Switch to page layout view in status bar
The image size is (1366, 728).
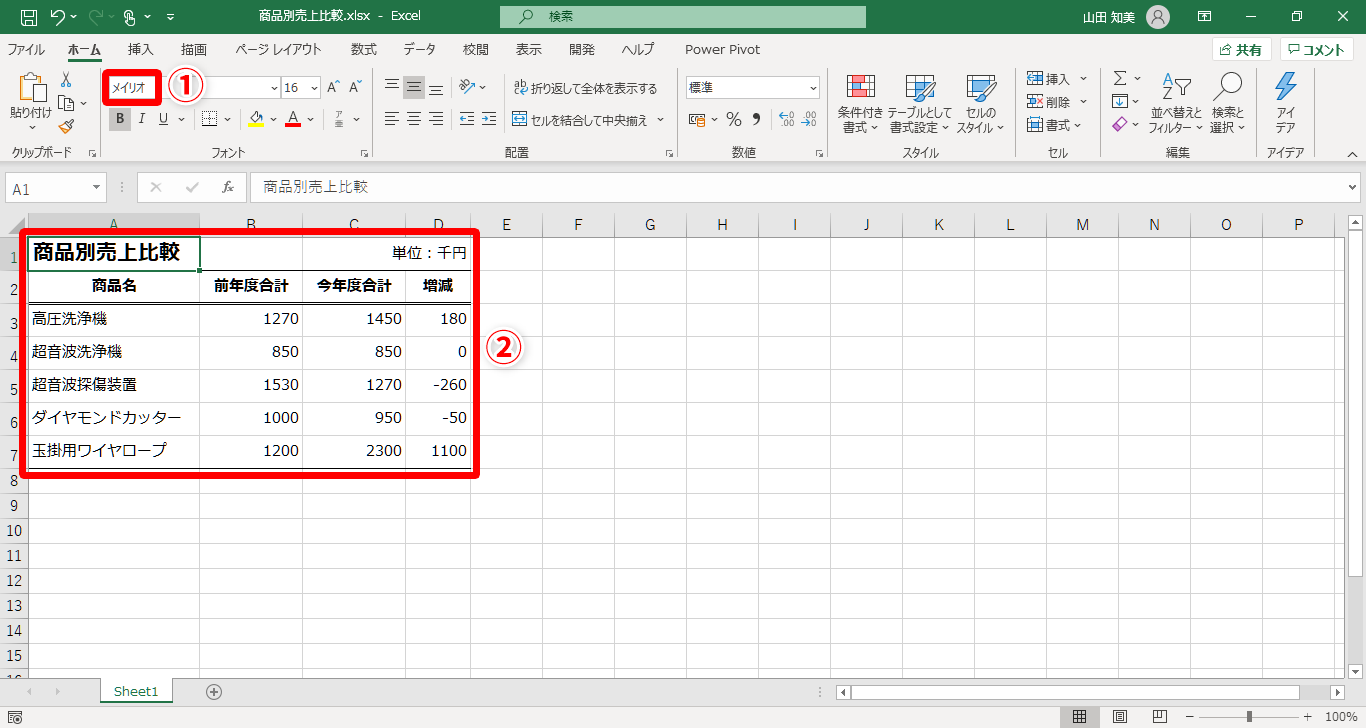coord(1120,716)
